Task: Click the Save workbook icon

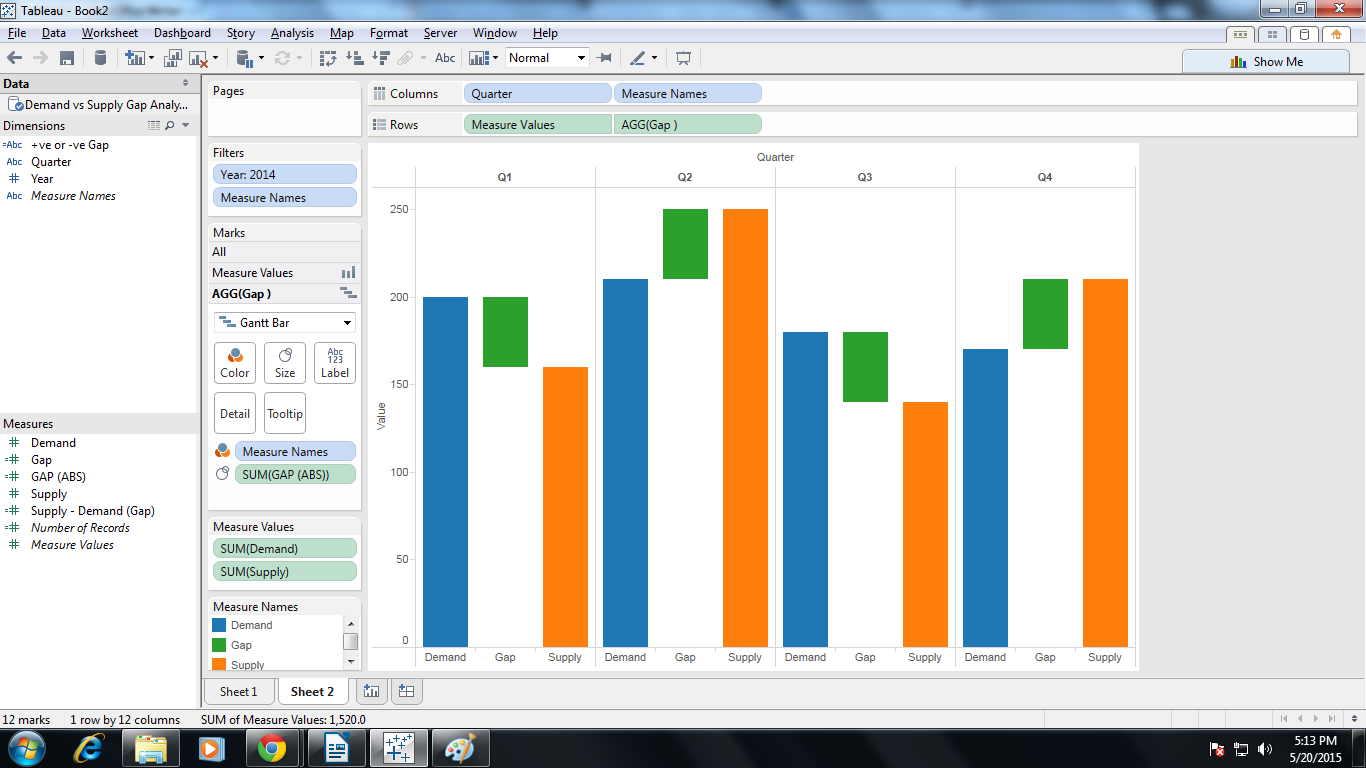Action: [x=67, y=58]
